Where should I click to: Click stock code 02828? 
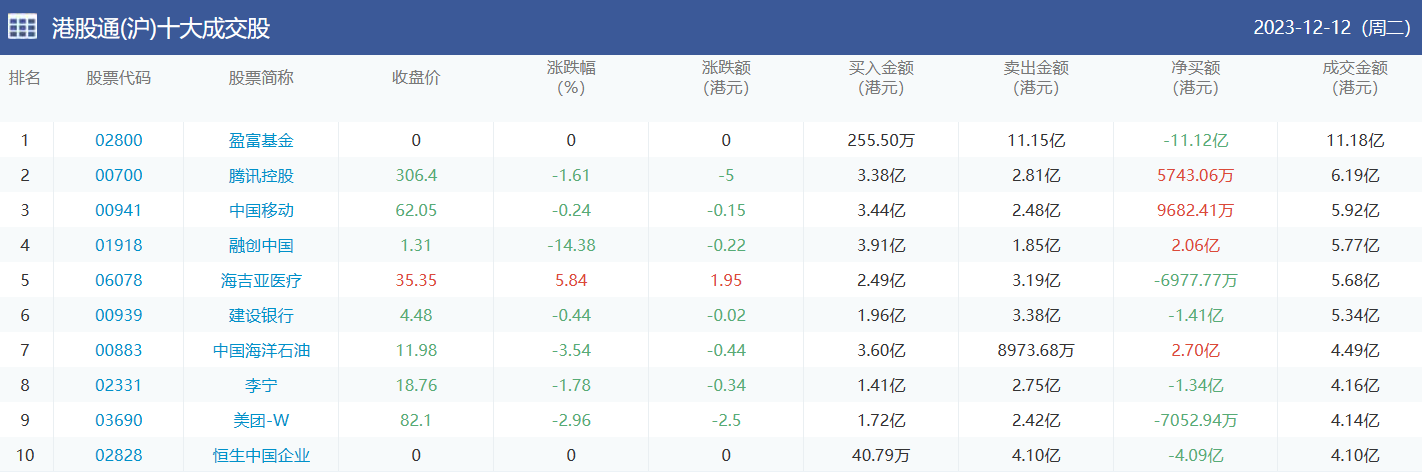(119, 456)
